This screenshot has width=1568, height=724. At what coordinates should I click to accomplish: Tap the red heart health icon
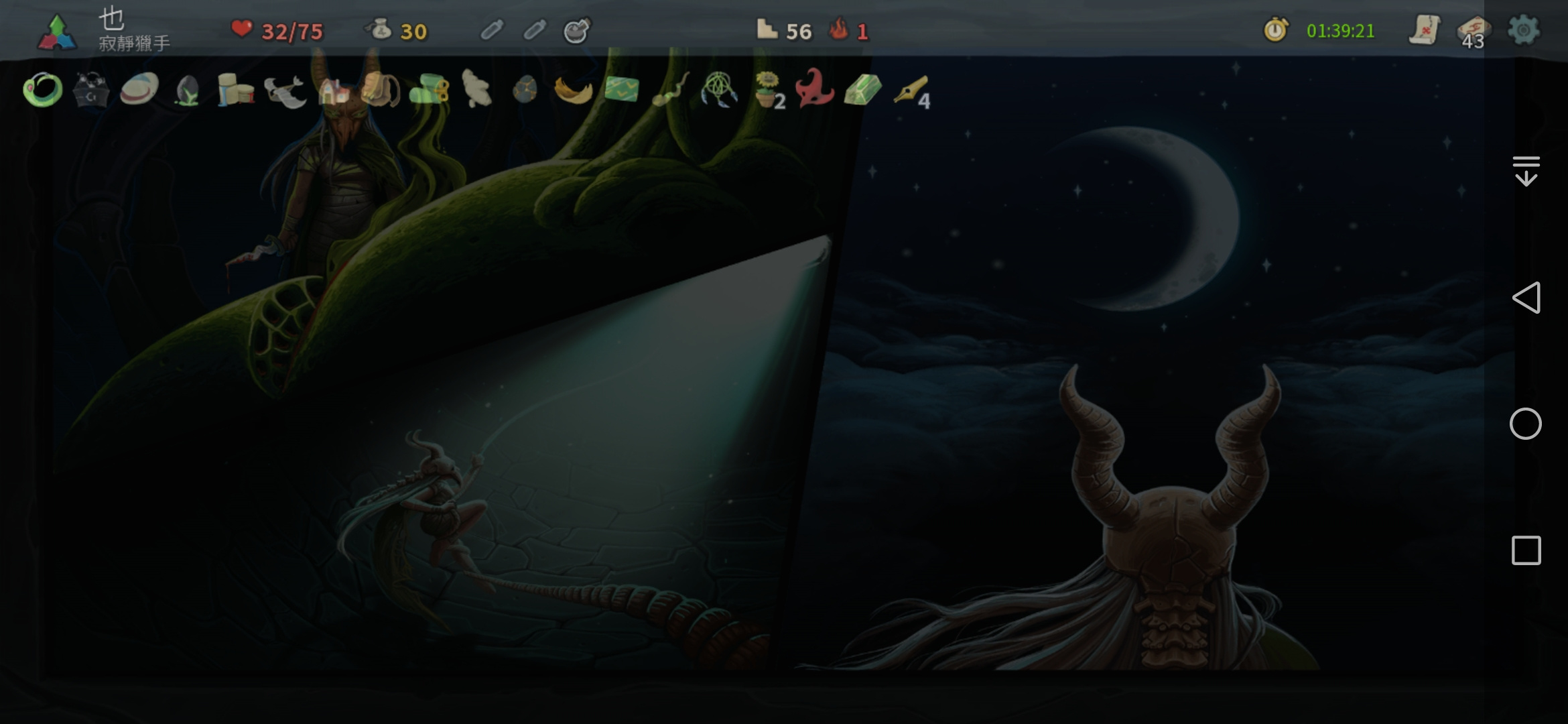tap(242, 29)
